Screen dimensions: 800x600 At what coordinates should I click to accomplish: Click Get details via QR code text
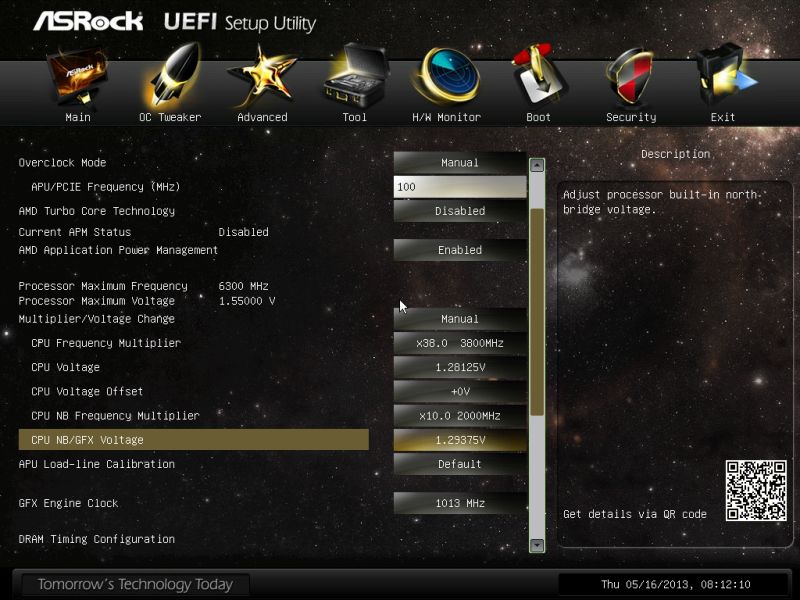pos(635,514)
